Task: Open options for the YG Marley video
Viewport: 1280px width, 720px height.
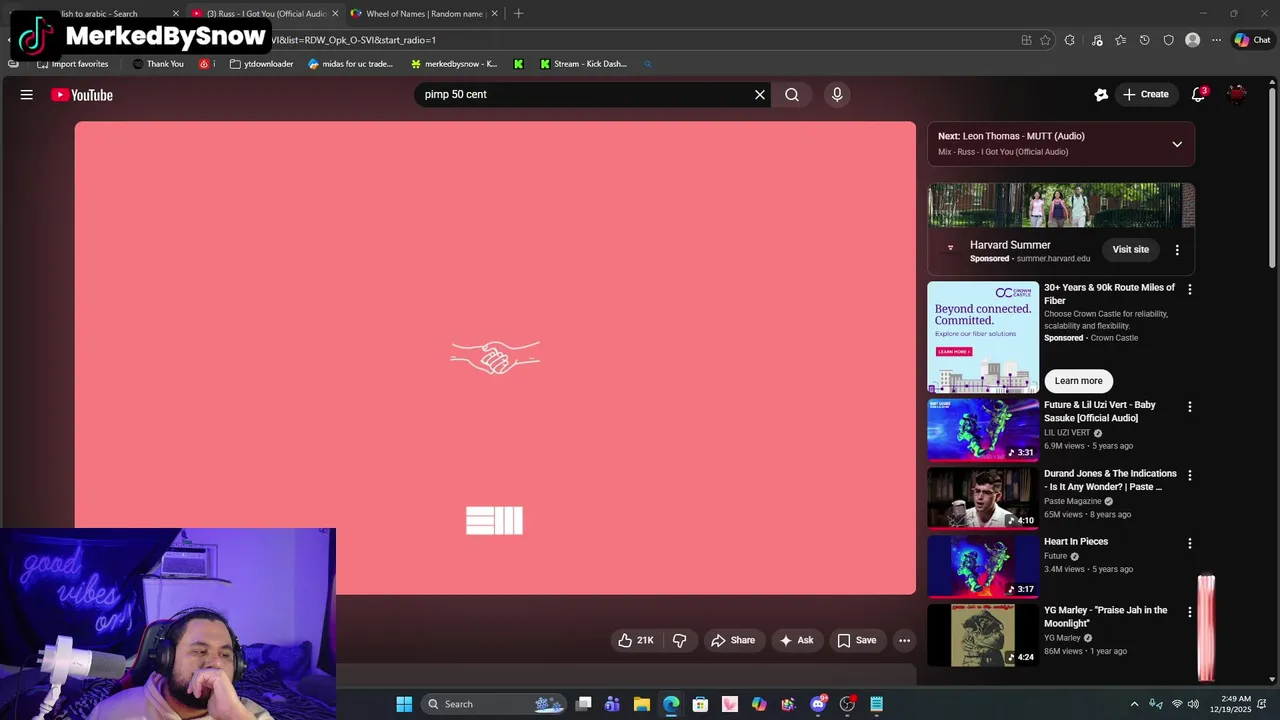Action: point(1189,612)
